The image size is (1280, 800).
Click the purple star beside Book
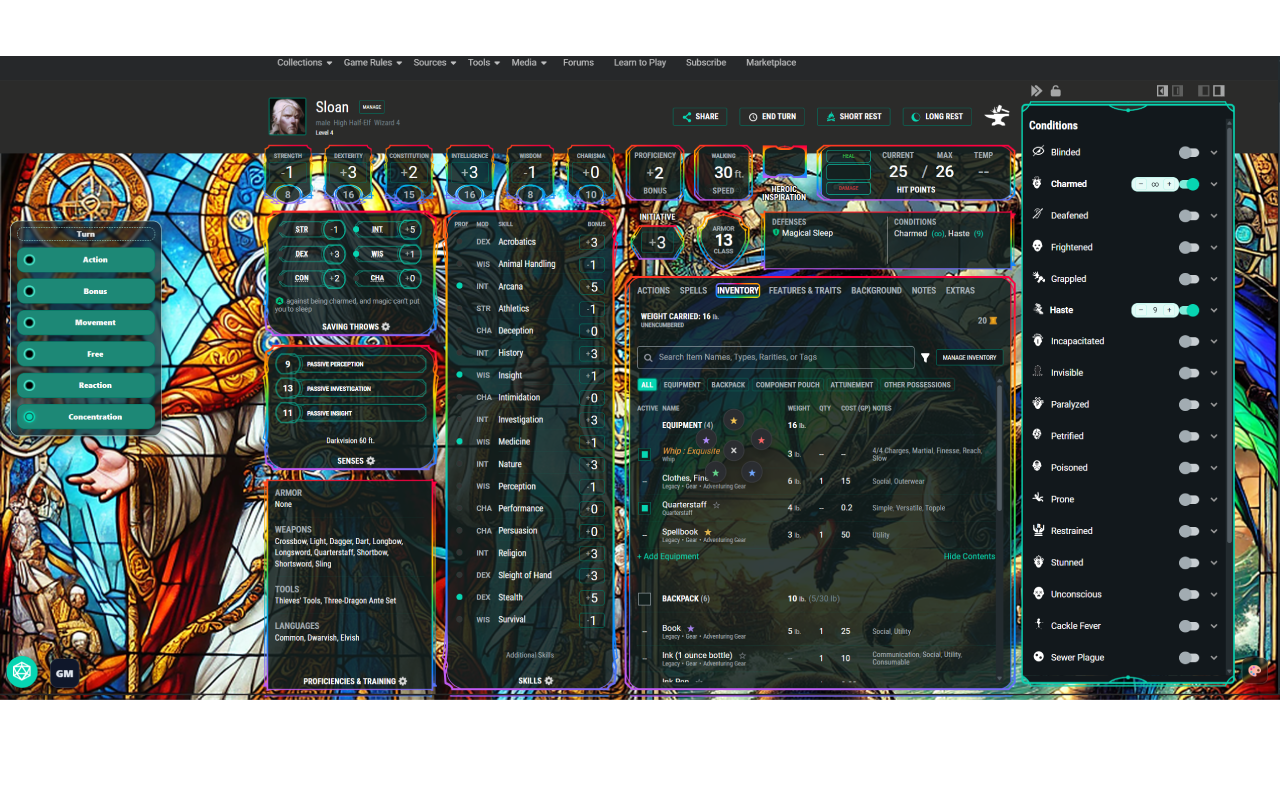(690, 629)
